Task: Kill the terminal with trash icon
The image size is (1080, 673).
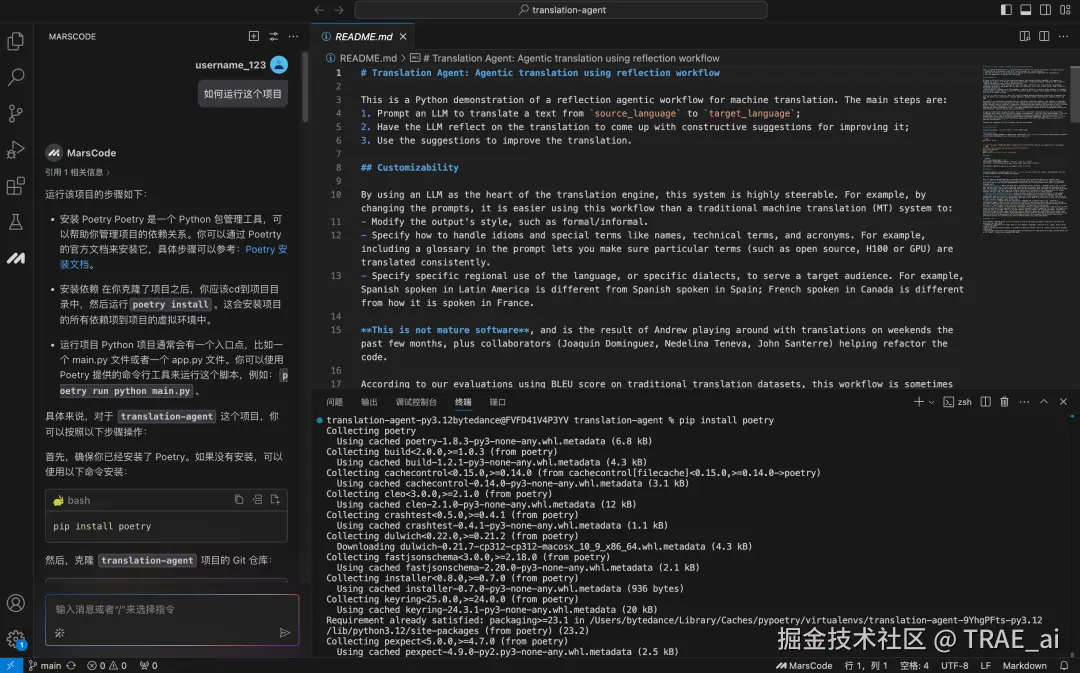Action: point(1004,402)
